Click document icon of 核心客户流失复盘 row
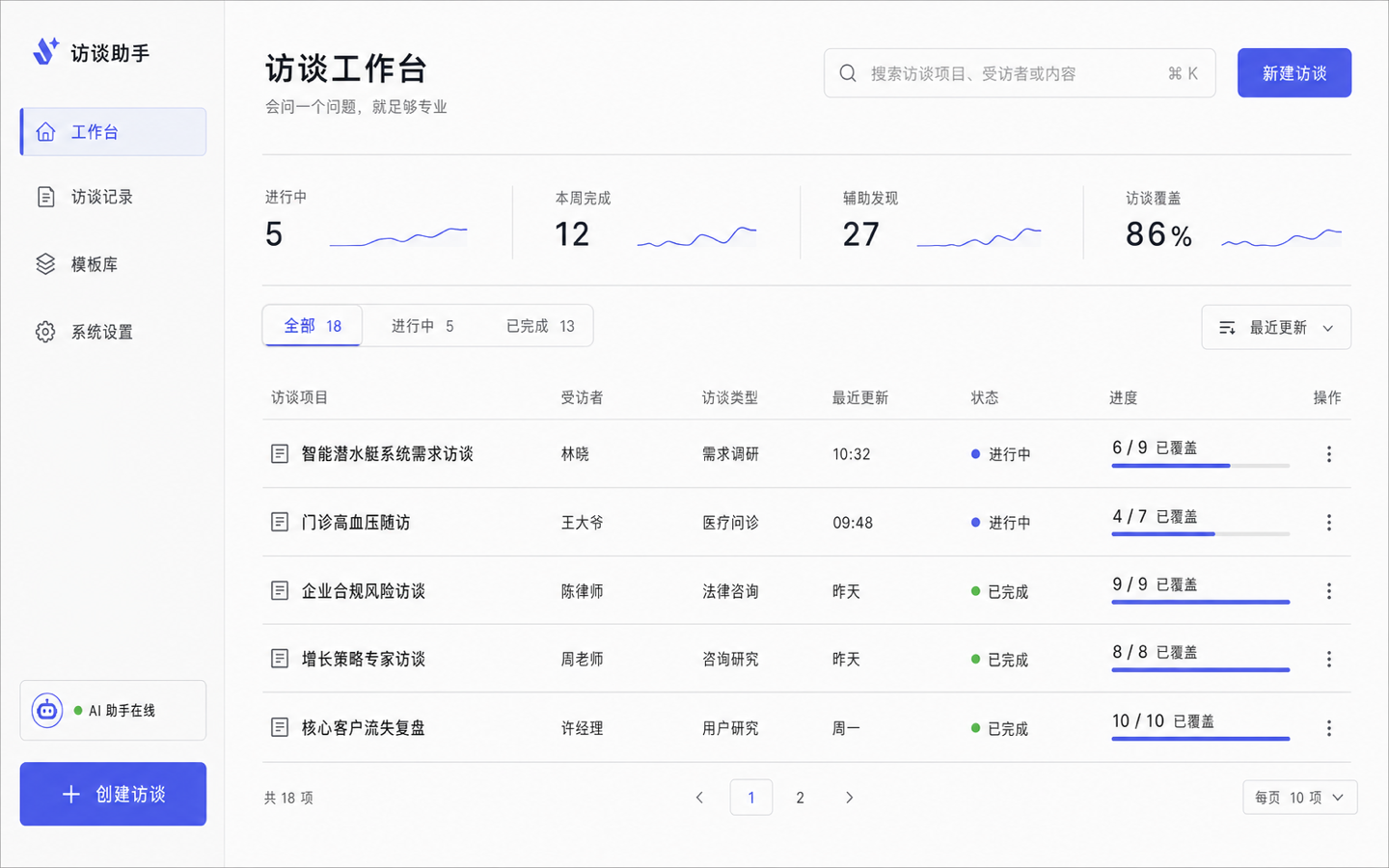 pyautogui.click(x=280, y=727)
